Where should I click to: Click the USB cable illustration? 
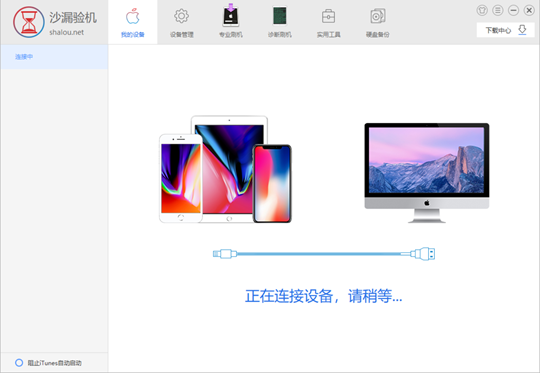(x=324, y=254)
